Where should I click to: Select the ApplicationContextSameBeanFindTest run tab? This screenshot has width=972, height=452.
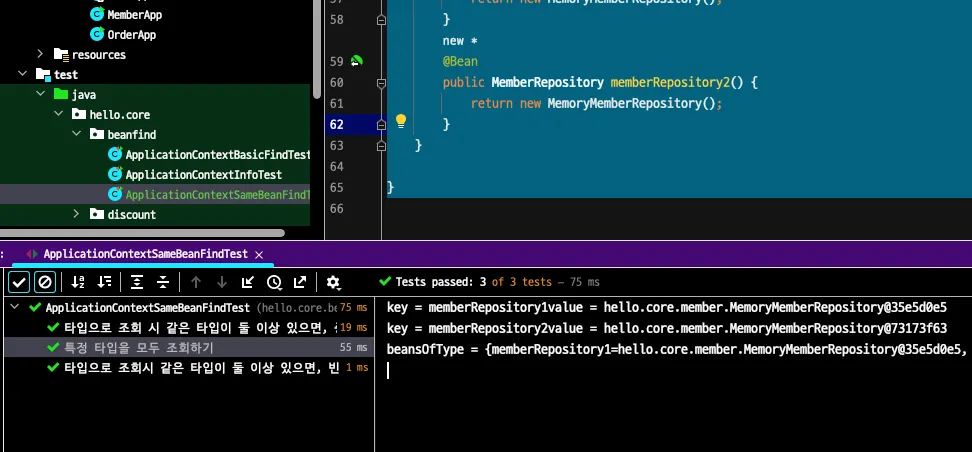click(x=145, y=254)
